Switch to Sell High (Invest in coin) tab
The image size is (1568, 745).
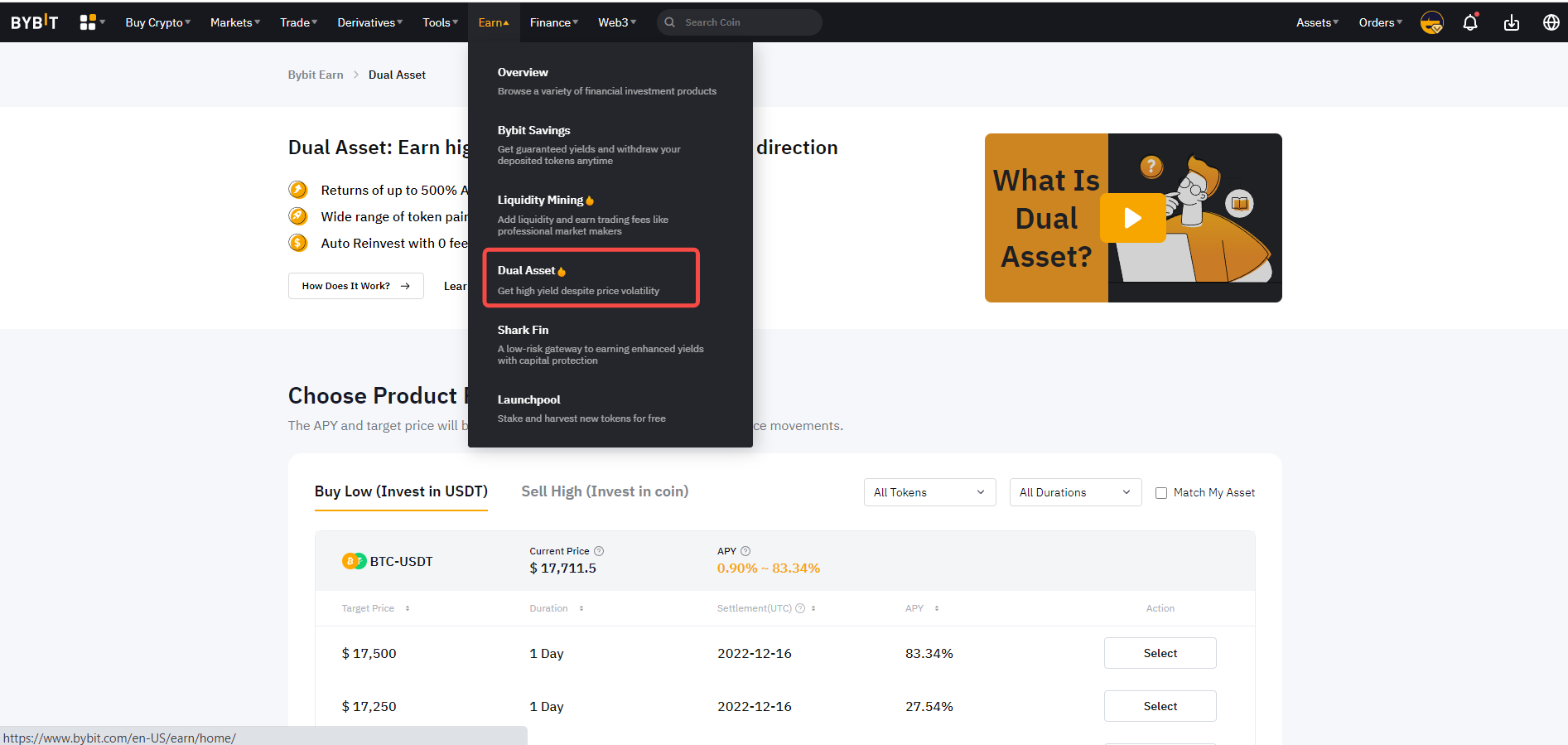pyautogui.click(x=605, y=491)
